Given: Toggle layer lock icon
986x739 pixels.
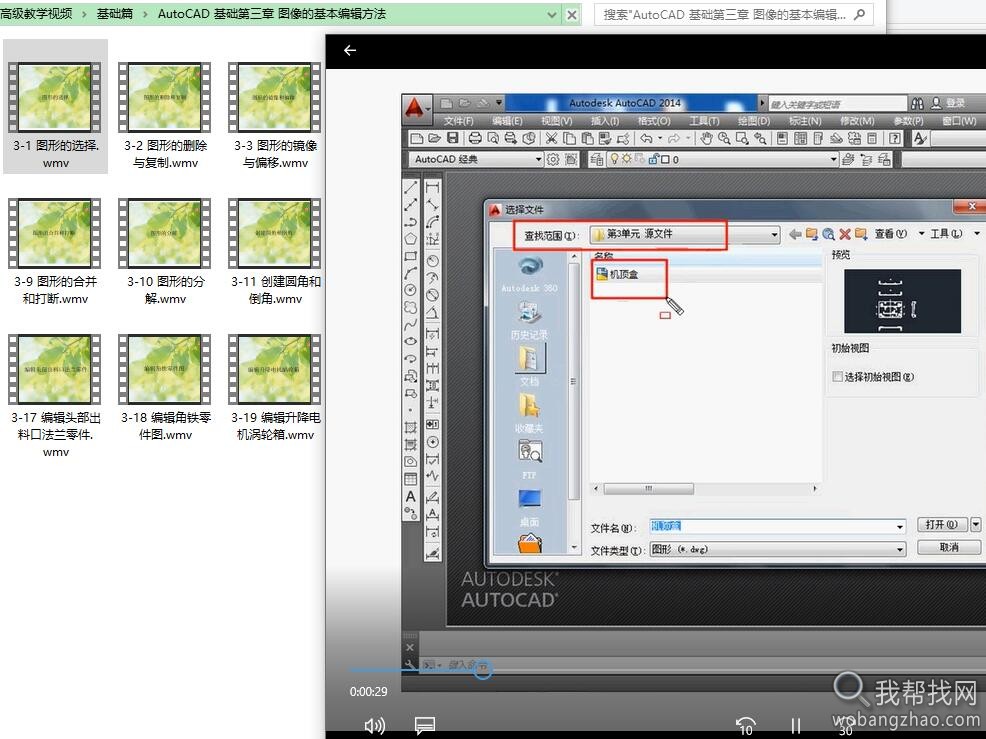Looking at the screenshot, I should tap(653, 160).
